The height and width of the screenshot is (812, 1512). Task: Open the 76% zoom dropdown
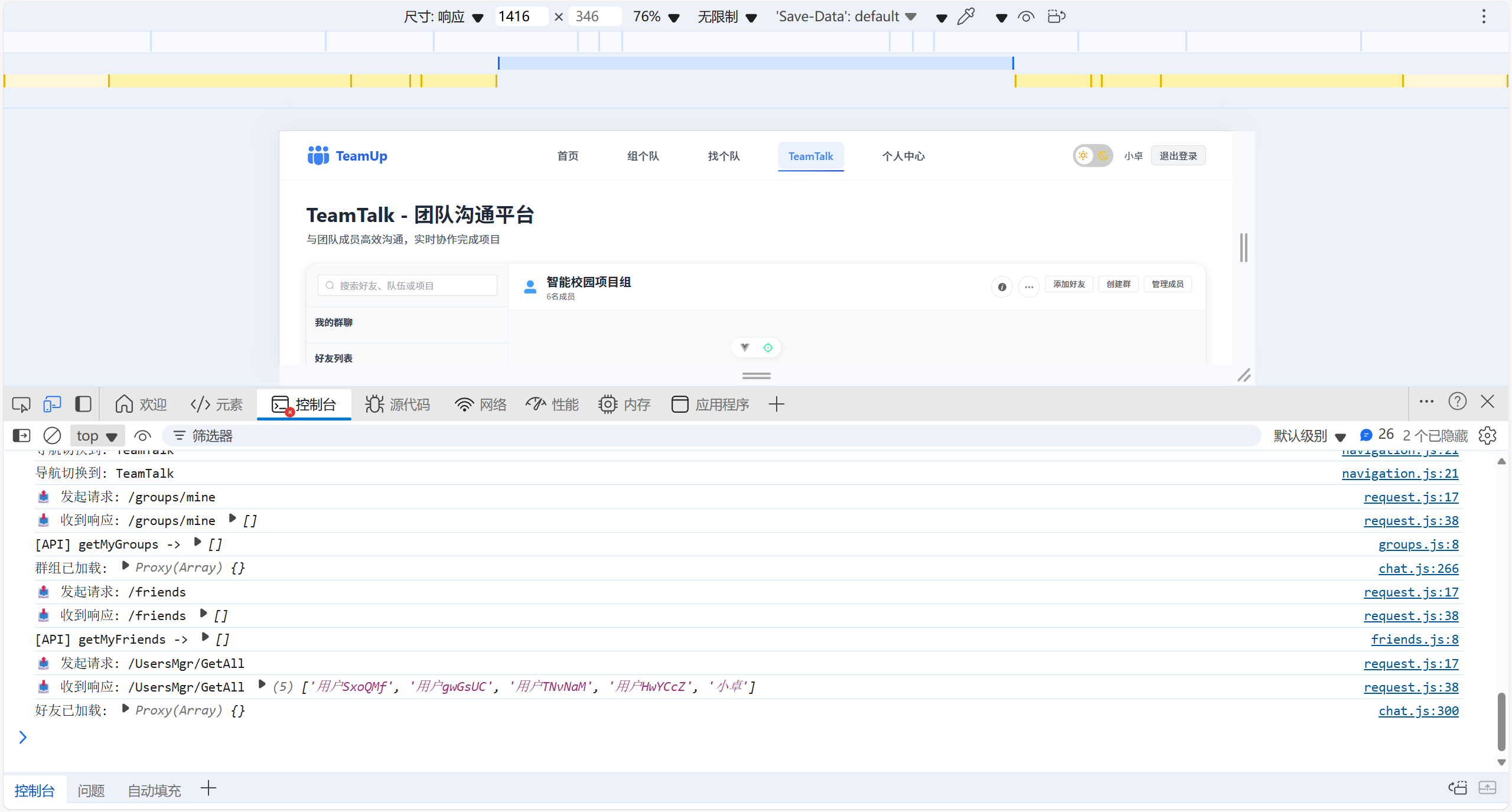(656, 16)
